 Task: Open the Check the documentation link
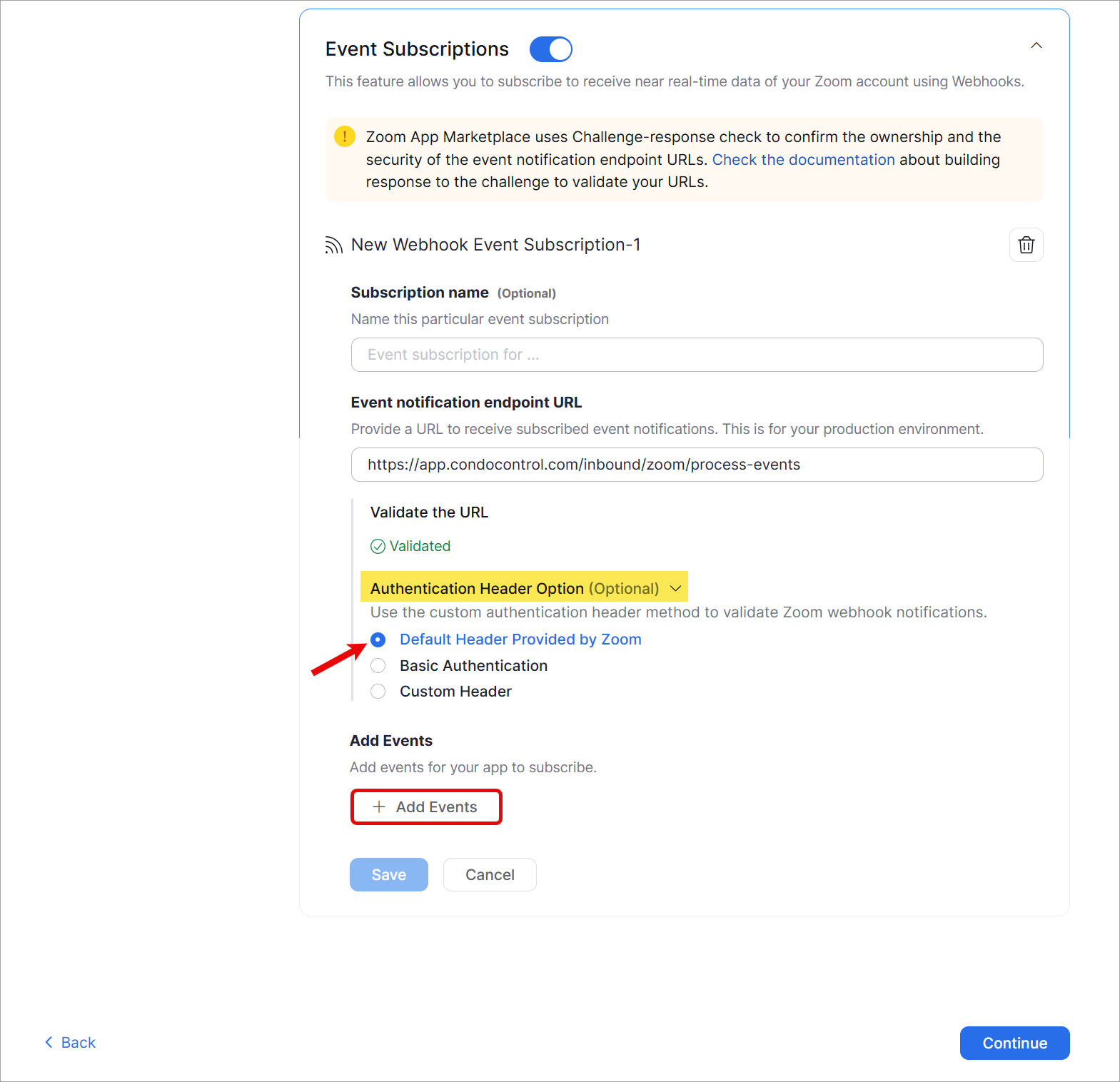tap(803, 159)
